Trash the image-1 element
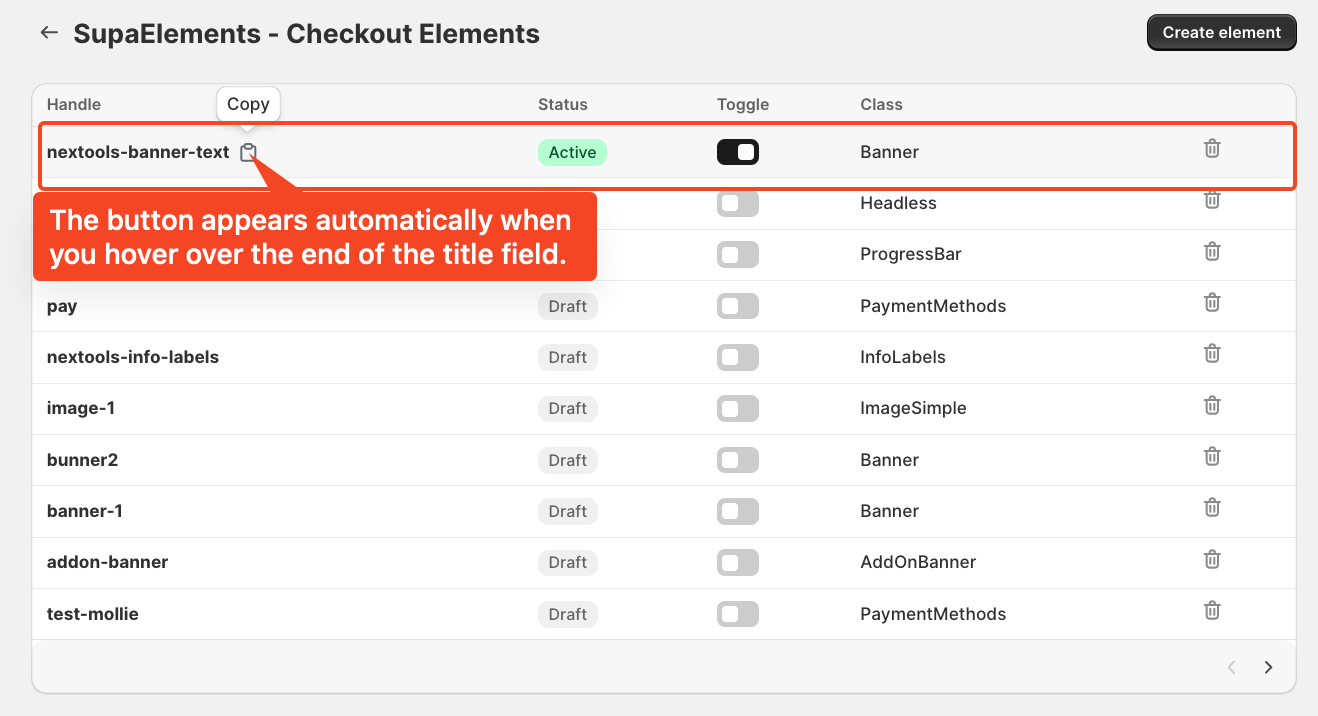The width and height of the screenshot is (1318, 716). pyautogui.click(x=1212, y=405)
